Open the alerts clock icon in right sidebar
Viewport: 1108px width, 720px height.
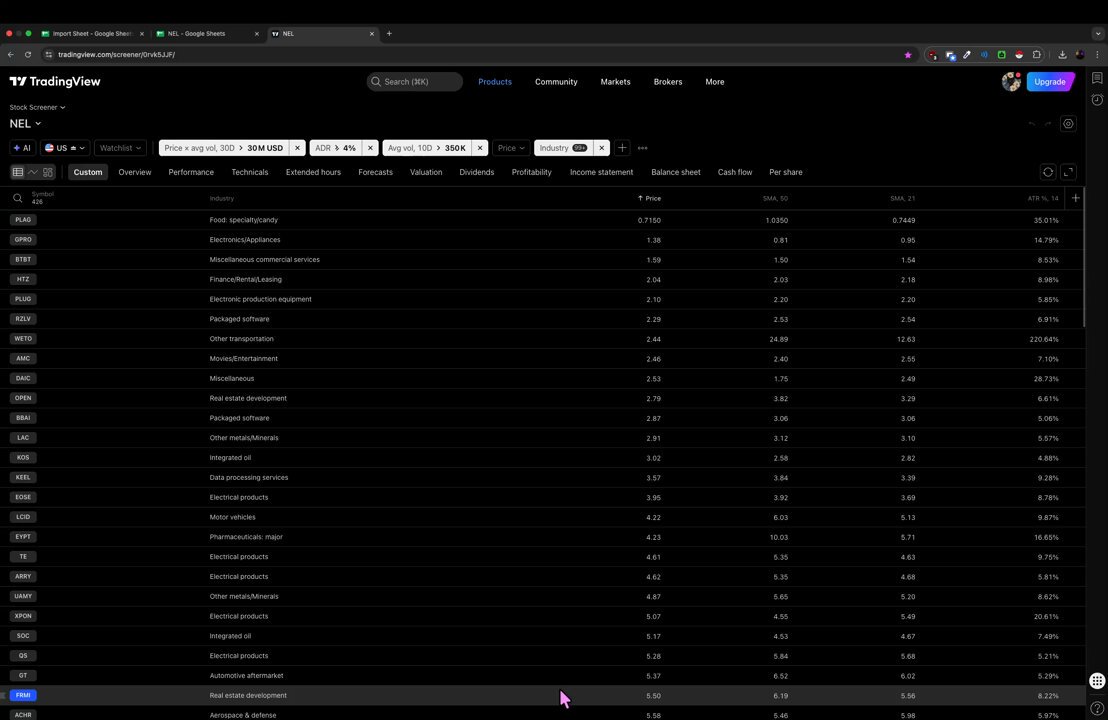[1097, 100]
